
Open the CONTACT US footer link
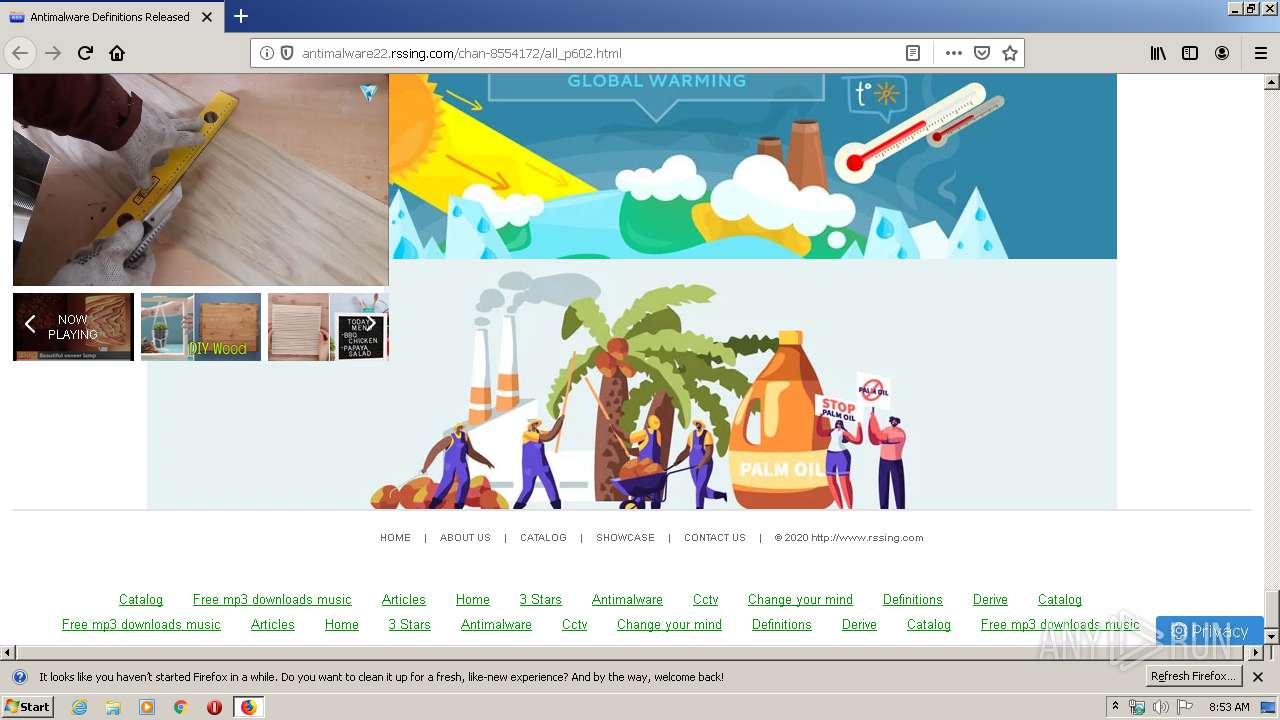click(x=715, y=538)
